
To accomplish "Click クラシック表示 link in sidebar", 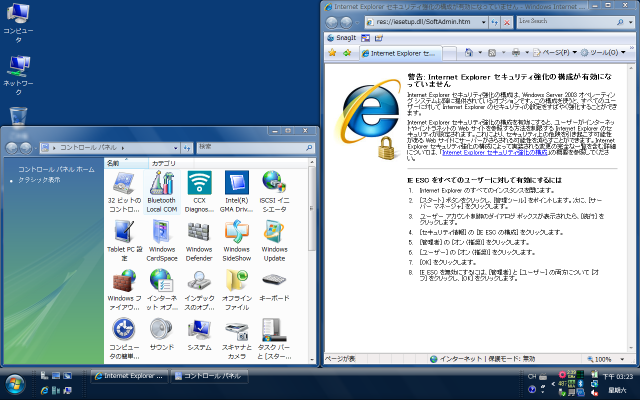I will 39,180.
